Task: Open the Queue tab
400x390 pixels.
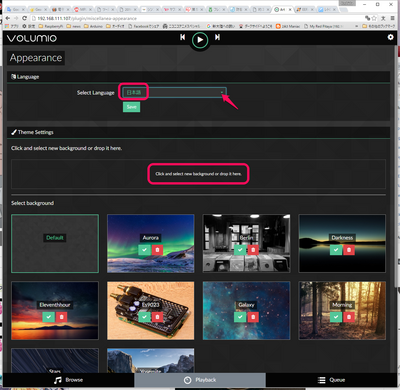Action: 331,380
